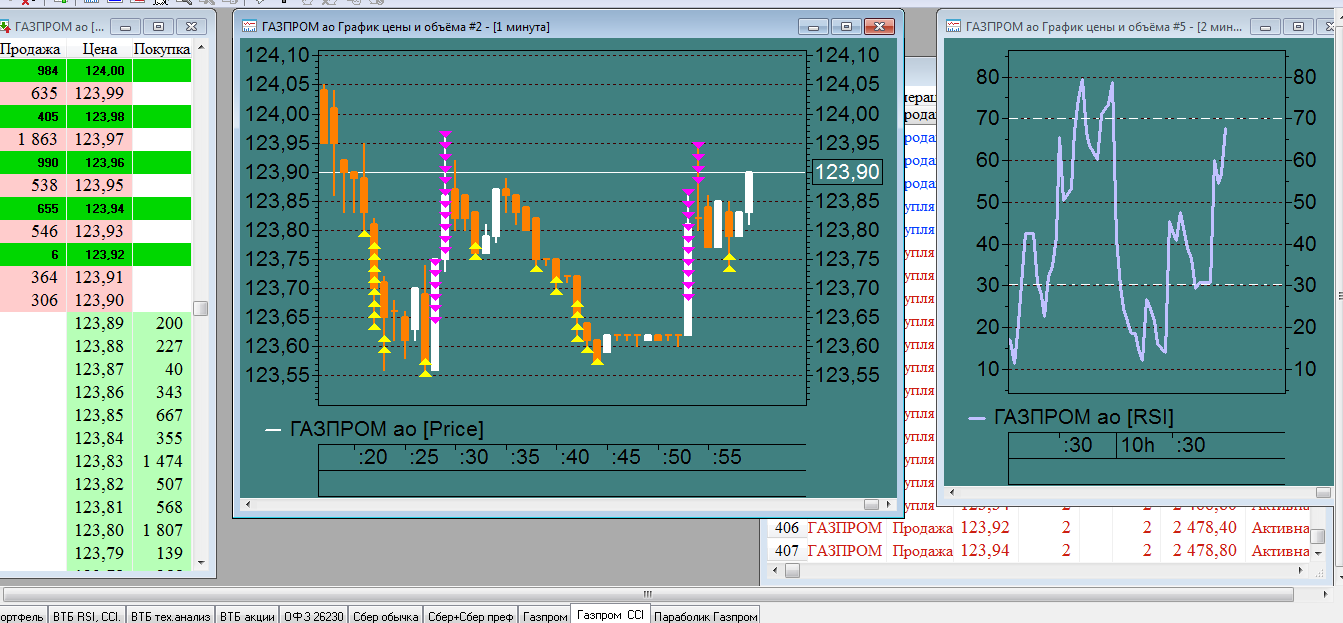Open the ОФЗ 26230 tab
This screenshot has height=623, width=1343.
(314, 616)
